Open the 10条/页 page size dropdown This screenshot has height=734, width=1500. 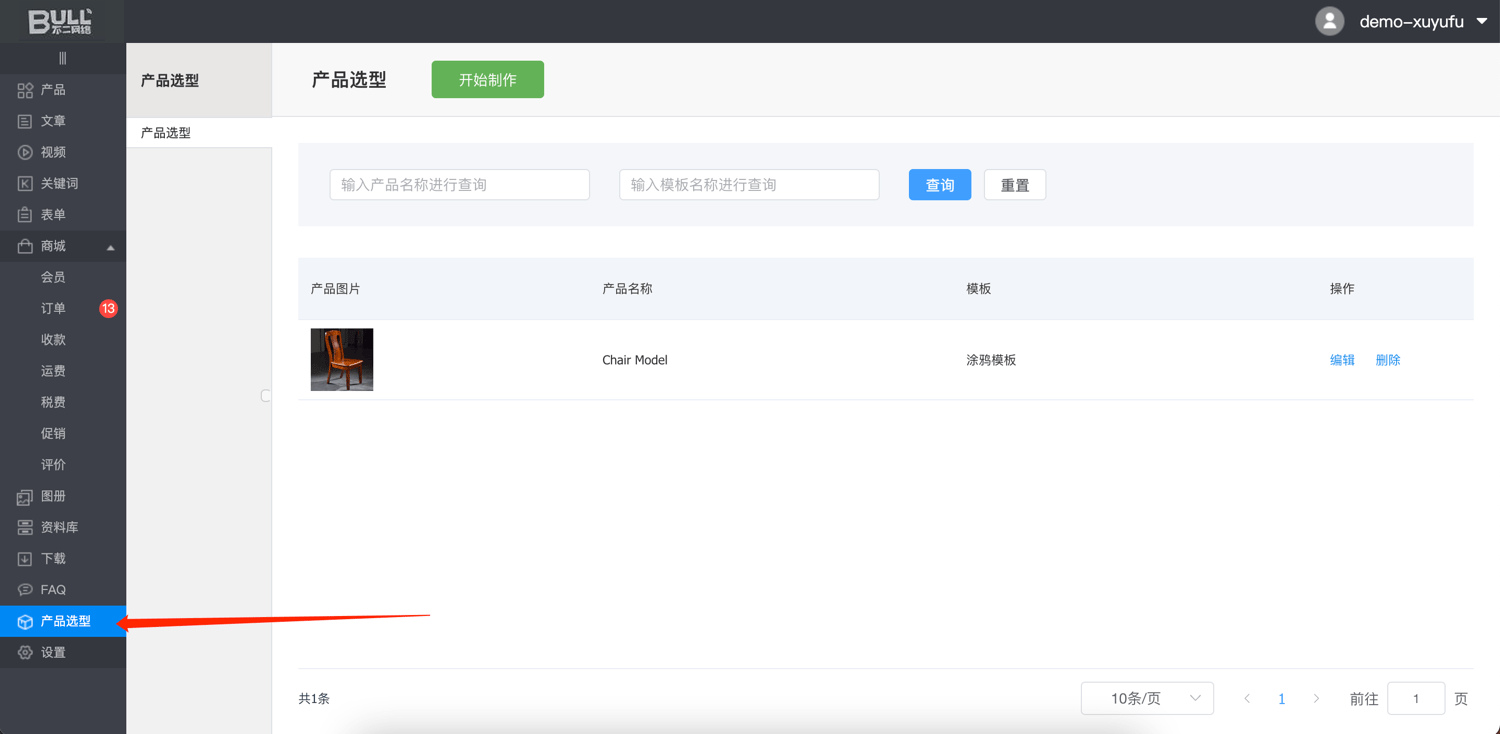click(1147, 698)
